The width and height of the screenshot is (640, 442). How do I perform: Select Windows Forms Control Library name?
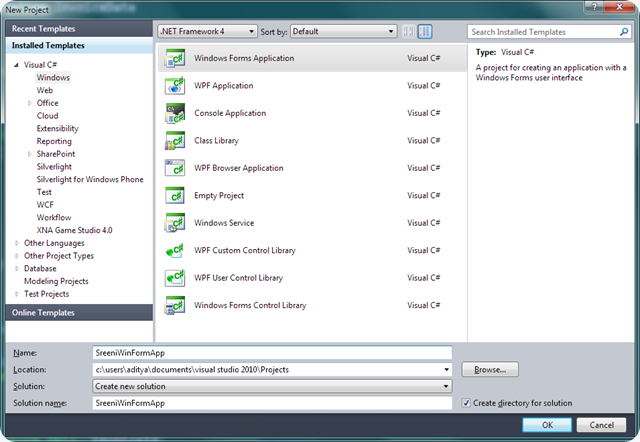[x=250, y=305]
